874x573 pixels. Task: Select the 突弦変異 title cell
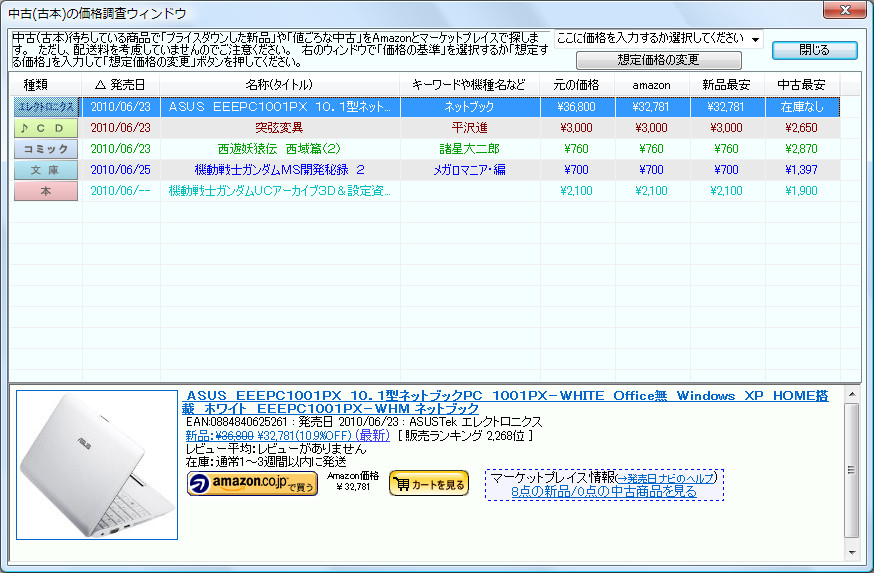click(280, 128)
